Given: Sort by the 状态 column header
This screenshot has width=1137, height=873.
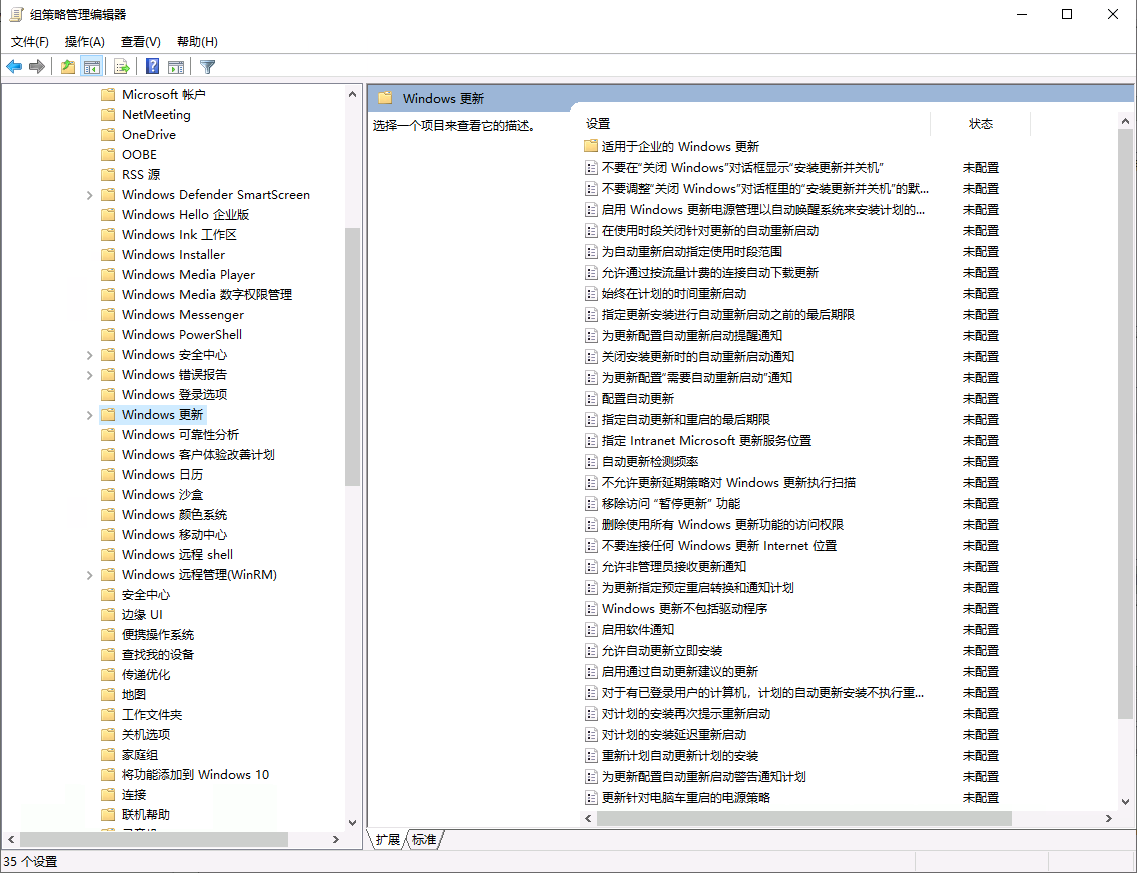Looking at the screenshot, I should 980,124.
